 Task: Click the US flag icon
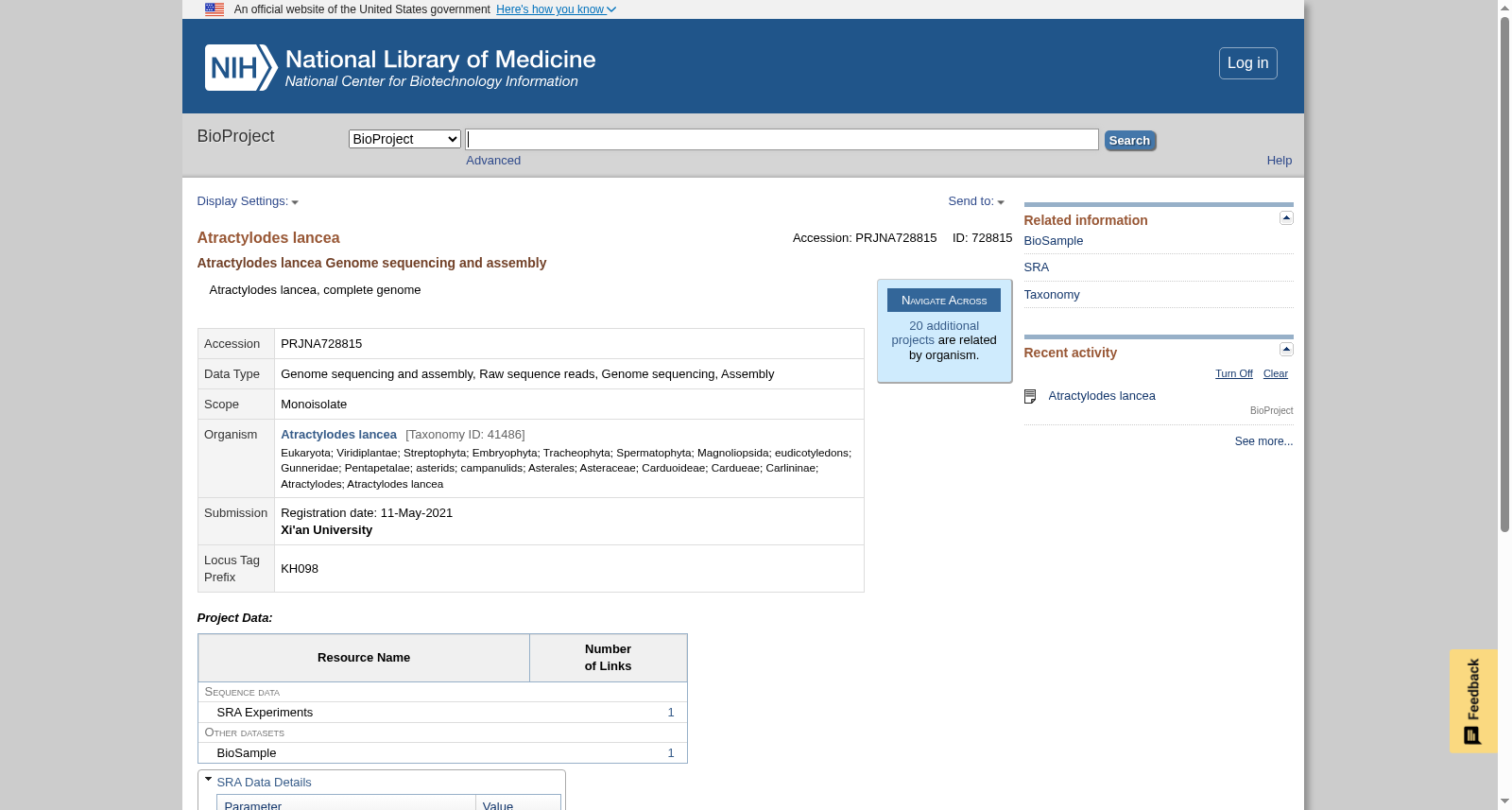tap(215, 9)
